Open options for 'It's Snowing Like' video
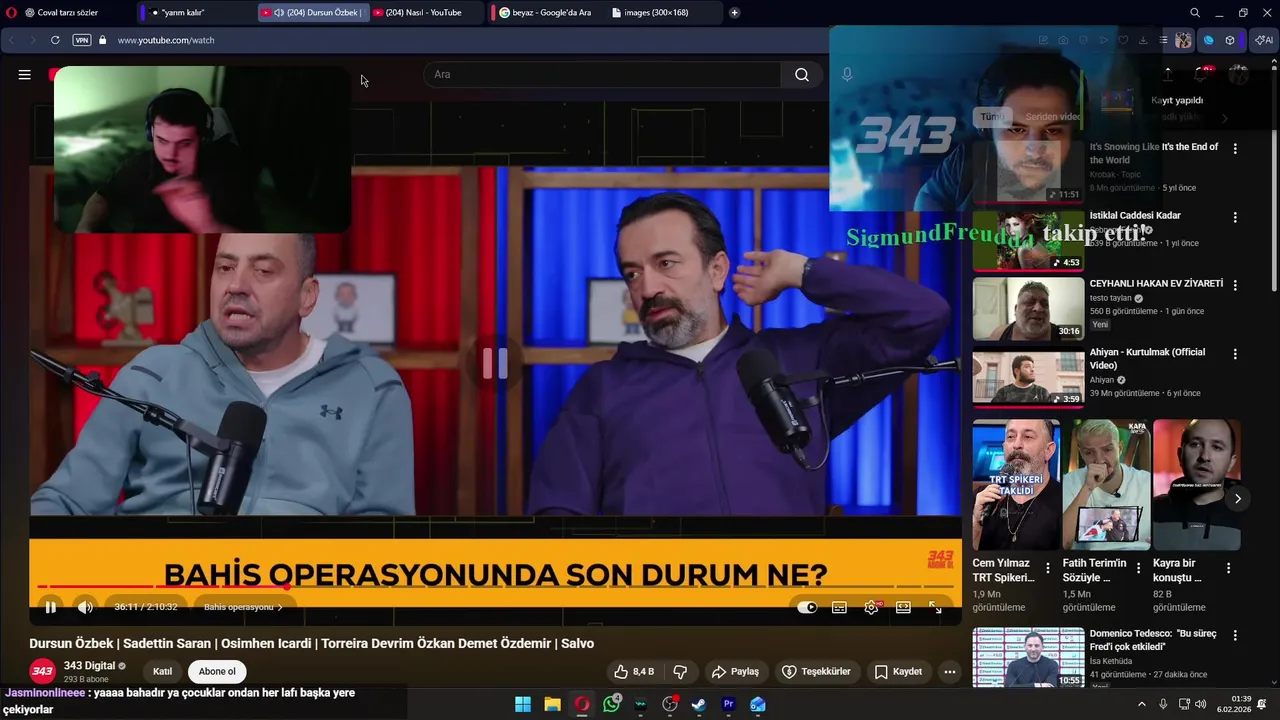This screenshot has height=720, width=1280. tap(1235, 148)
